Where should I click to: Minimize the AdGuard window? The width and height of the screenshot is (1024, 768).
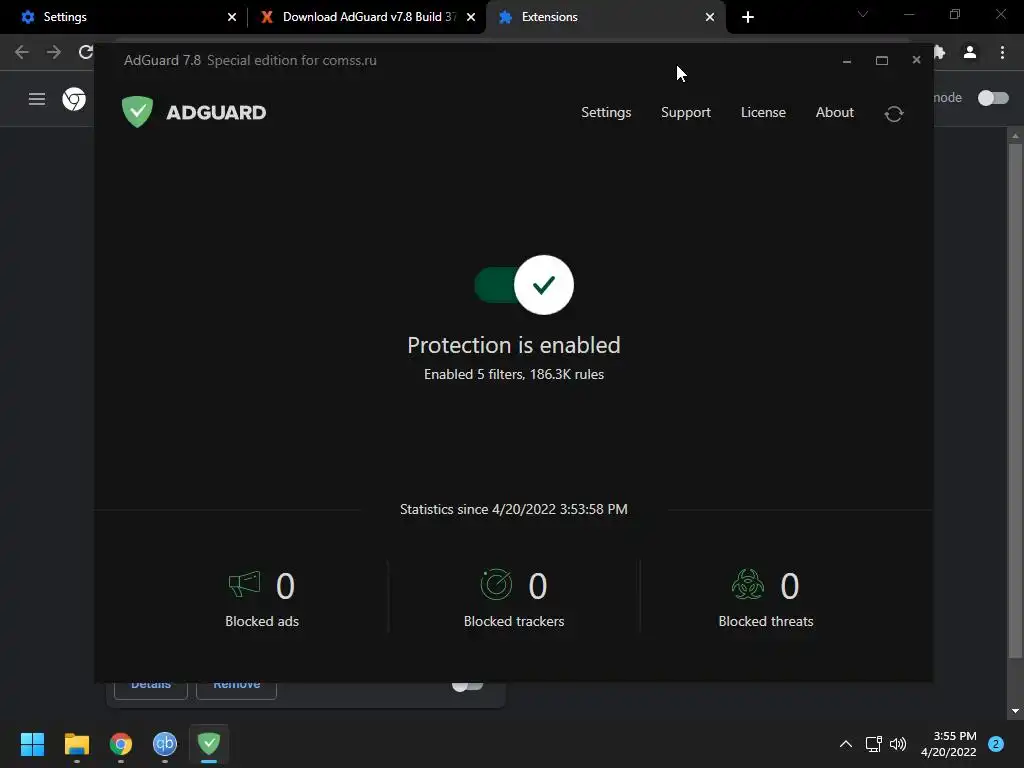pos(847,61)
